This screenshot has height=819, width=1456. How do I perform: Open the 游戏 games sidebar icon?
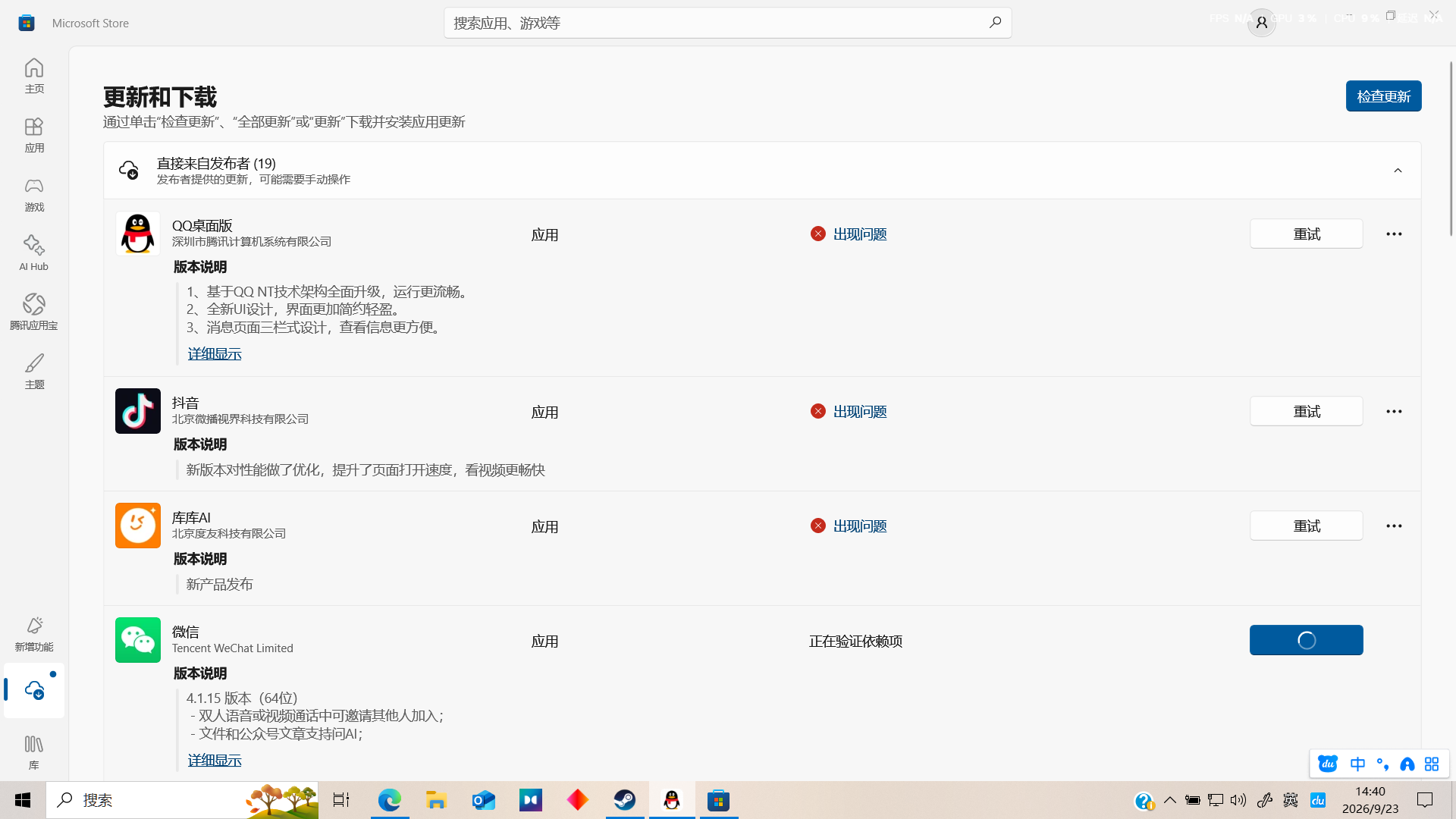pyautogui.click(x=34, y=194)
